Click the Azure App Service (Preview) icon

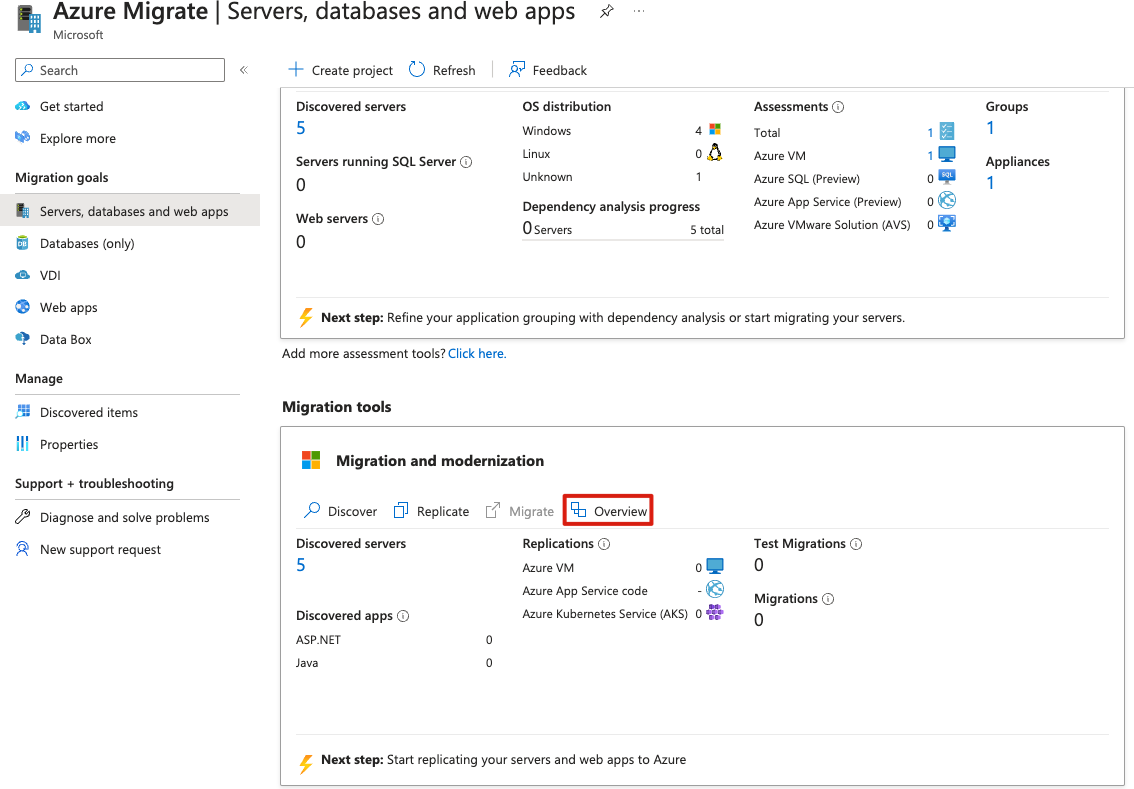(x=947, y=200)
